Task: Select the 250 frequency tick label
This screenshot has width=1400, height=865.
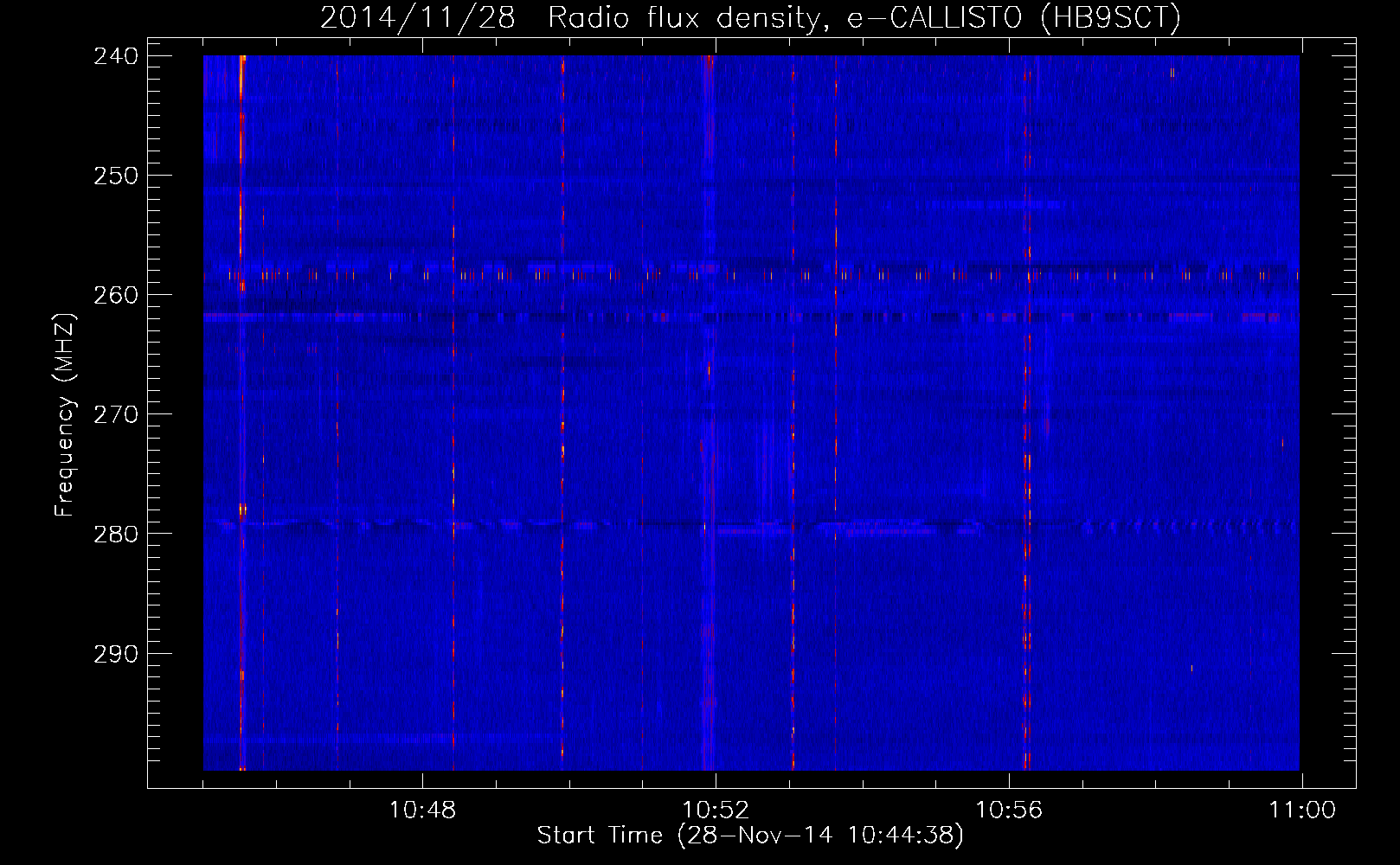Action: click(116, 176)
